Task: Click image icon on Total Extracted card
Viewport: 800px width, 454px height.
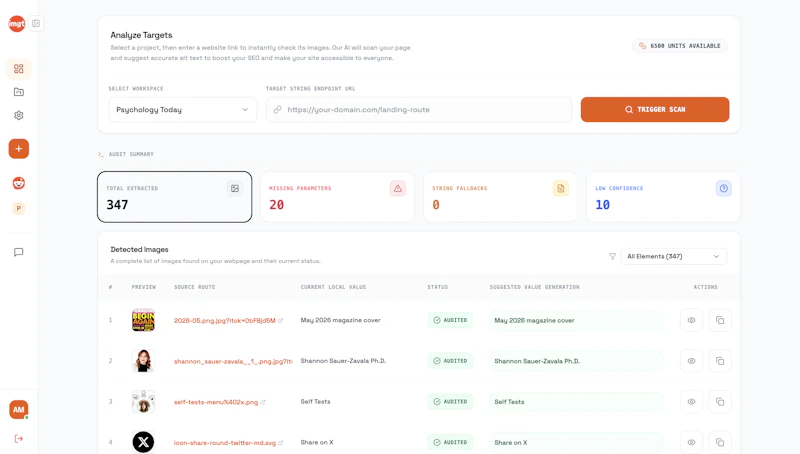Action: pos(235,189)
